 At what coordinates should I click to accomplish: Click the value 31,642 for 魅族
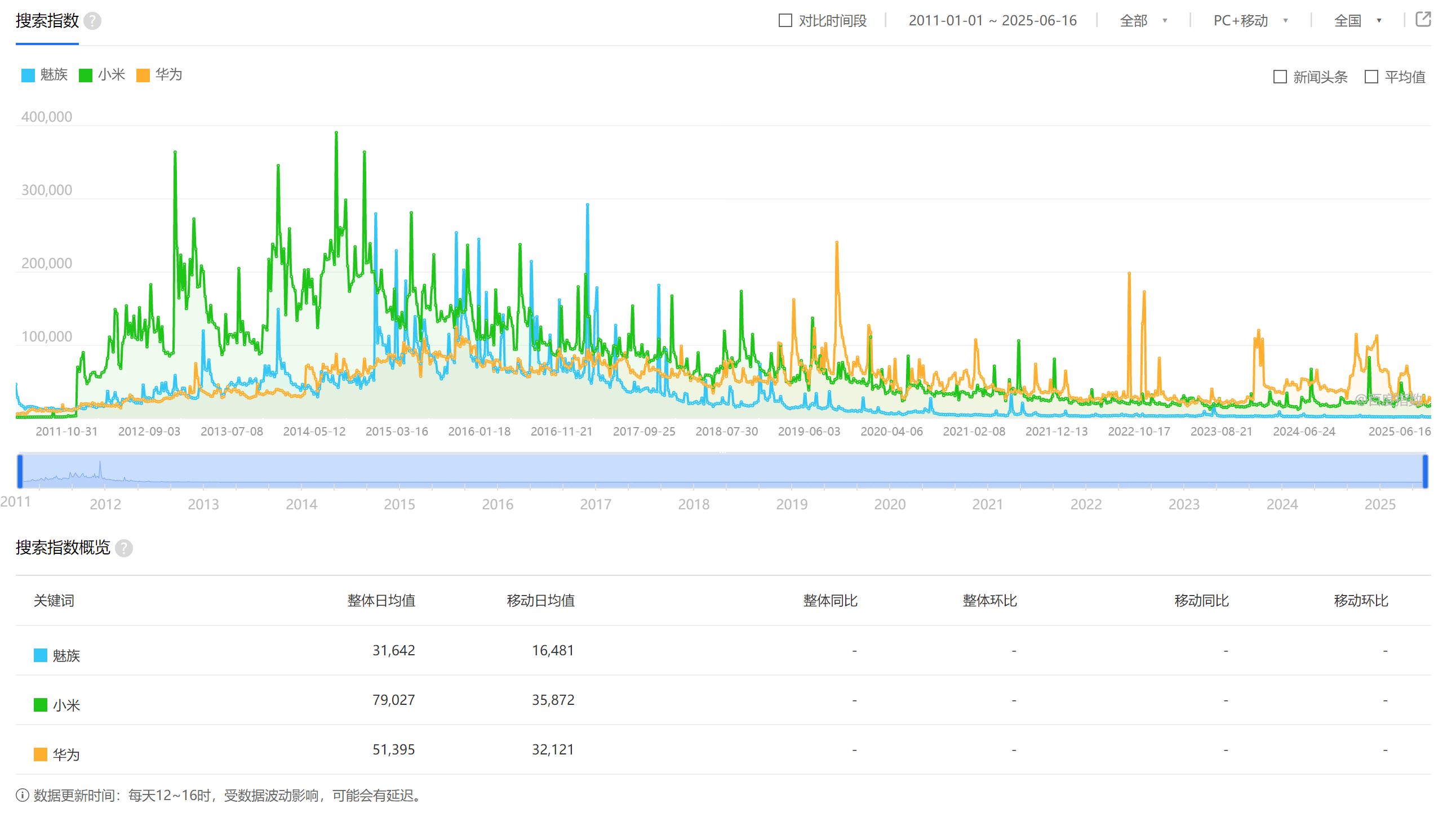pos(393,650)
